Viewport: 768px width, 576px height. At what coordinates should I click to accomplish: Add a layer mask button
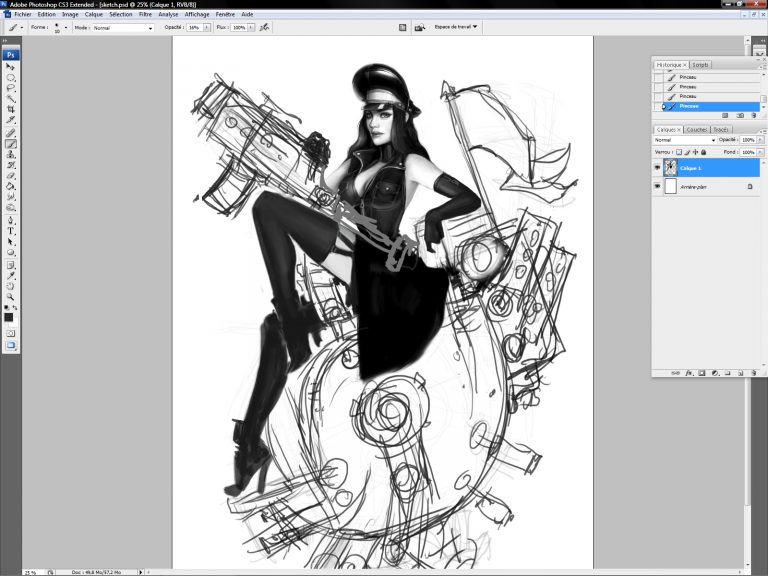pyautogui.click(x=701, y=373)
